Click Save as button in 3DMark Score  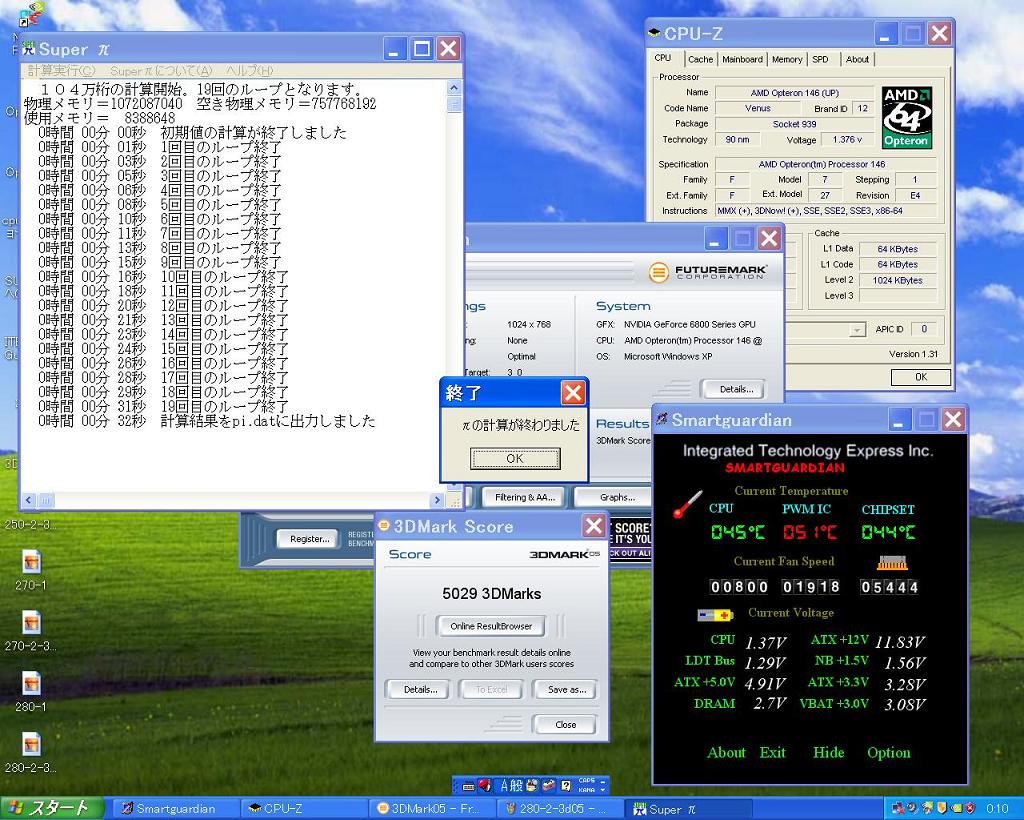566,689
